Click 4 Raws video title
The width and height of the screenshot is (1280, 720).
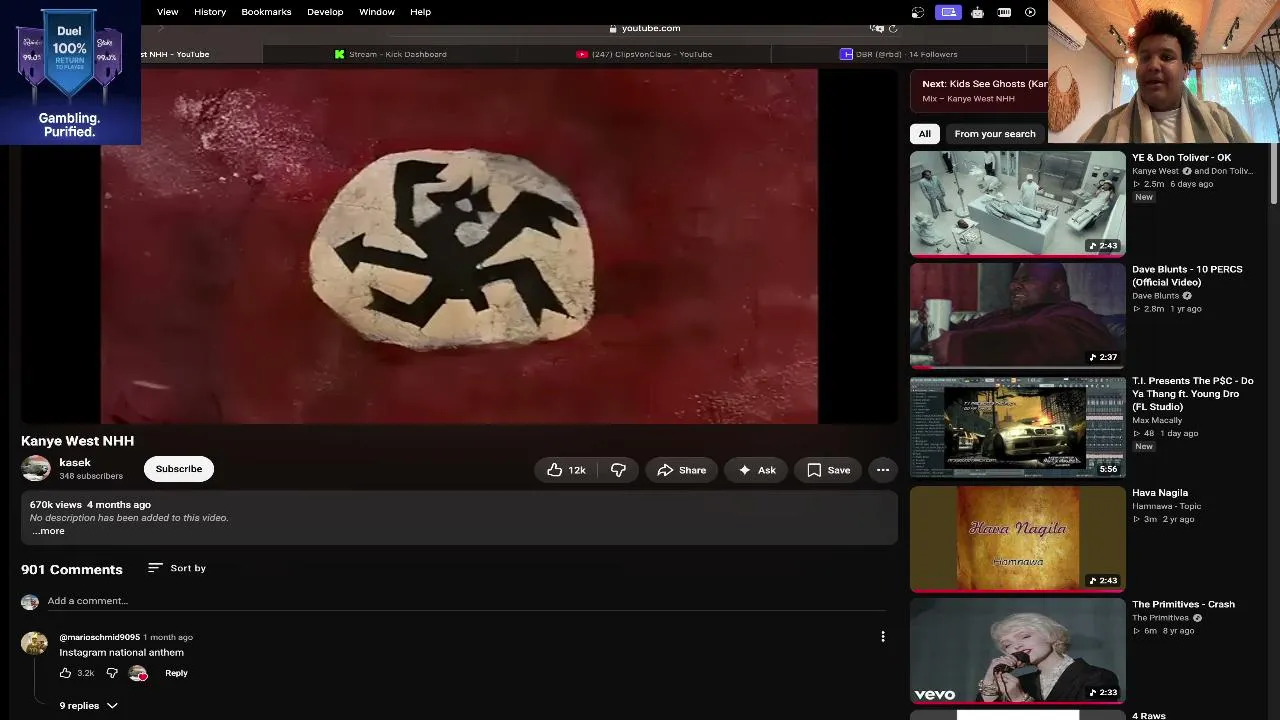tap(1149, 716)
